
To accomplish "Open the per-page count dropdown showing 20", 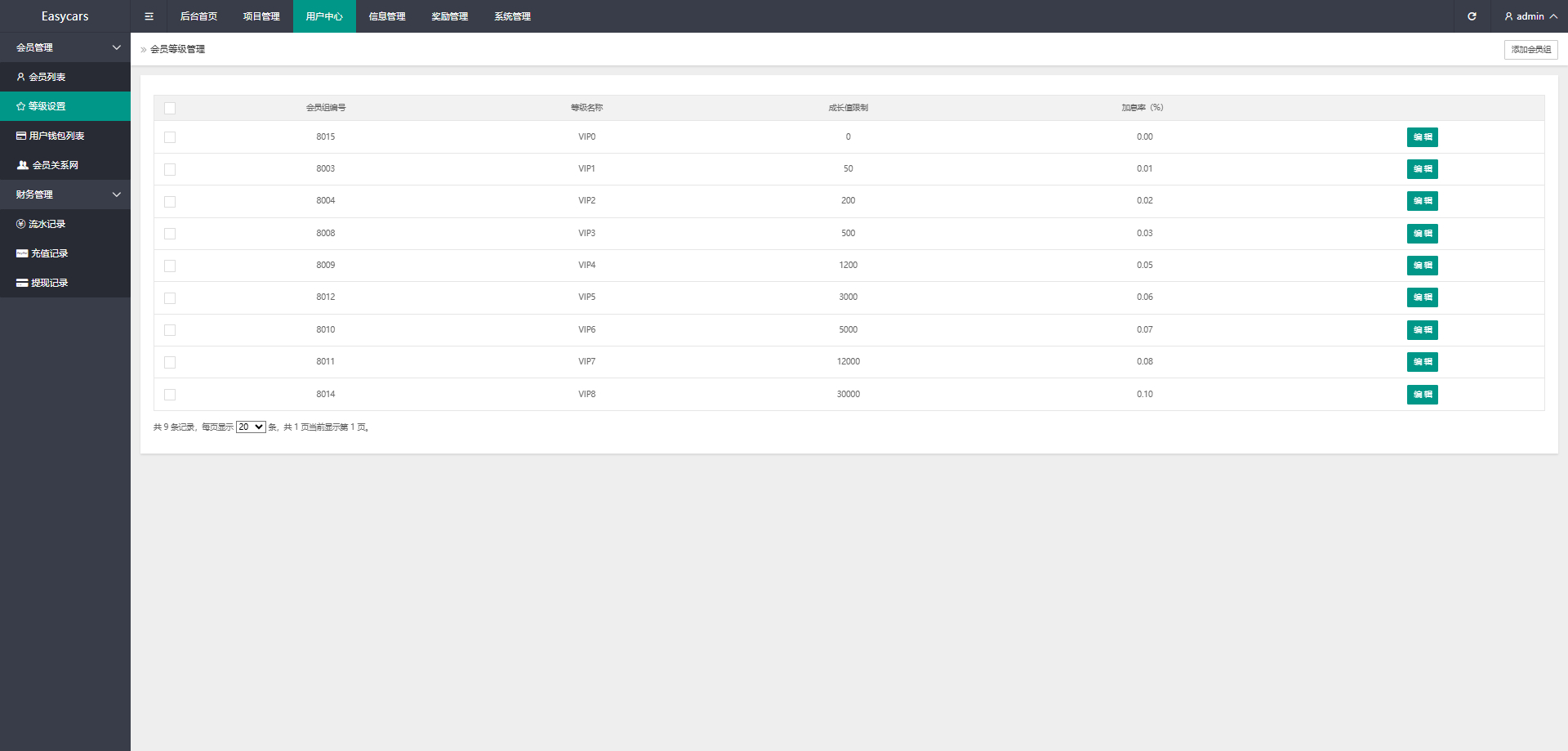I will 251,427.
